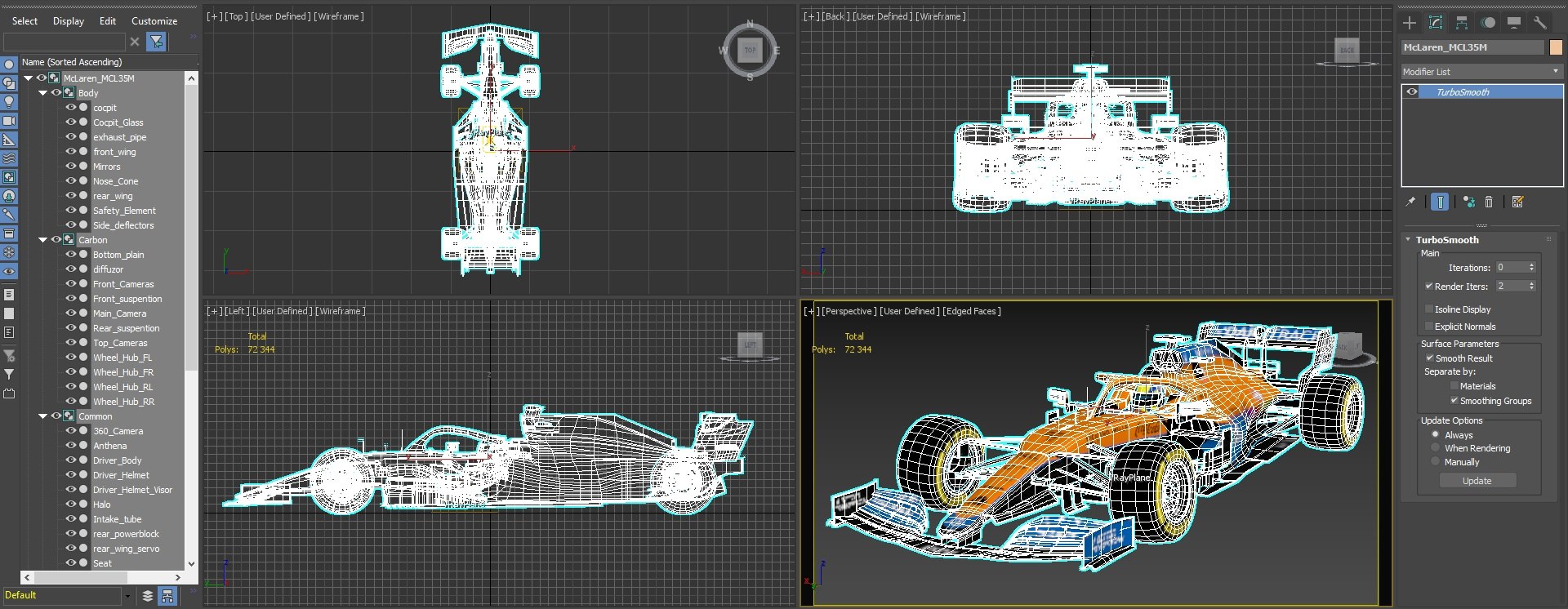Open the Back viewport label menu
This screenshot has width=1568, height=609.
point(835,16)
